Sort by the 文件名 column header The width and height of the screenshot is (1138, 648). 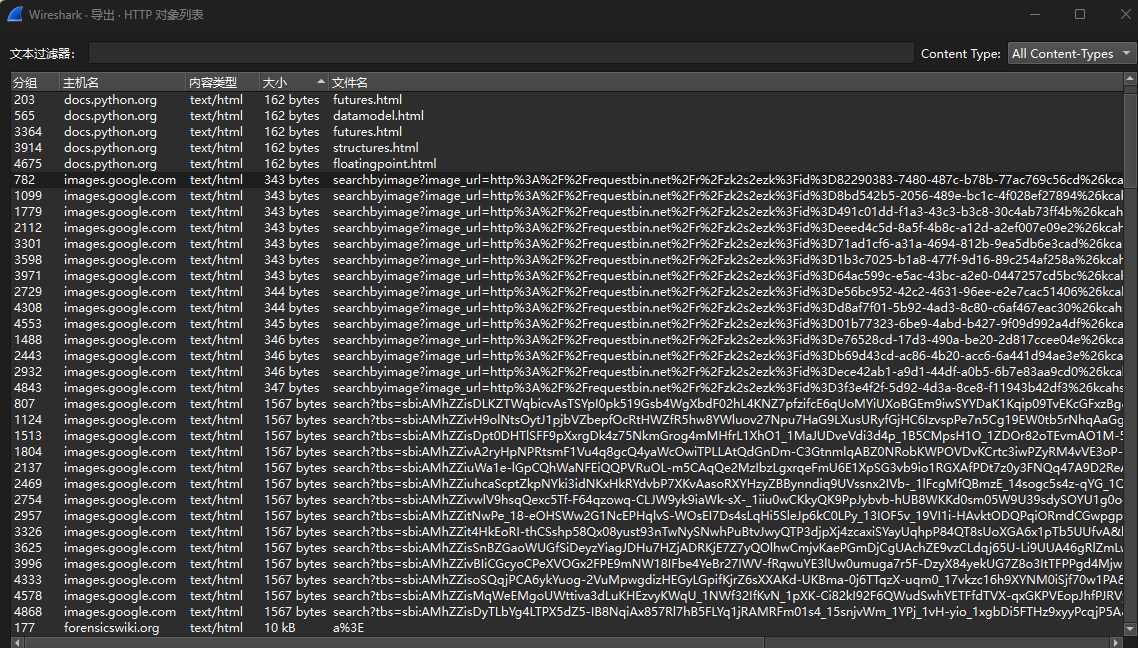(726, 83)
